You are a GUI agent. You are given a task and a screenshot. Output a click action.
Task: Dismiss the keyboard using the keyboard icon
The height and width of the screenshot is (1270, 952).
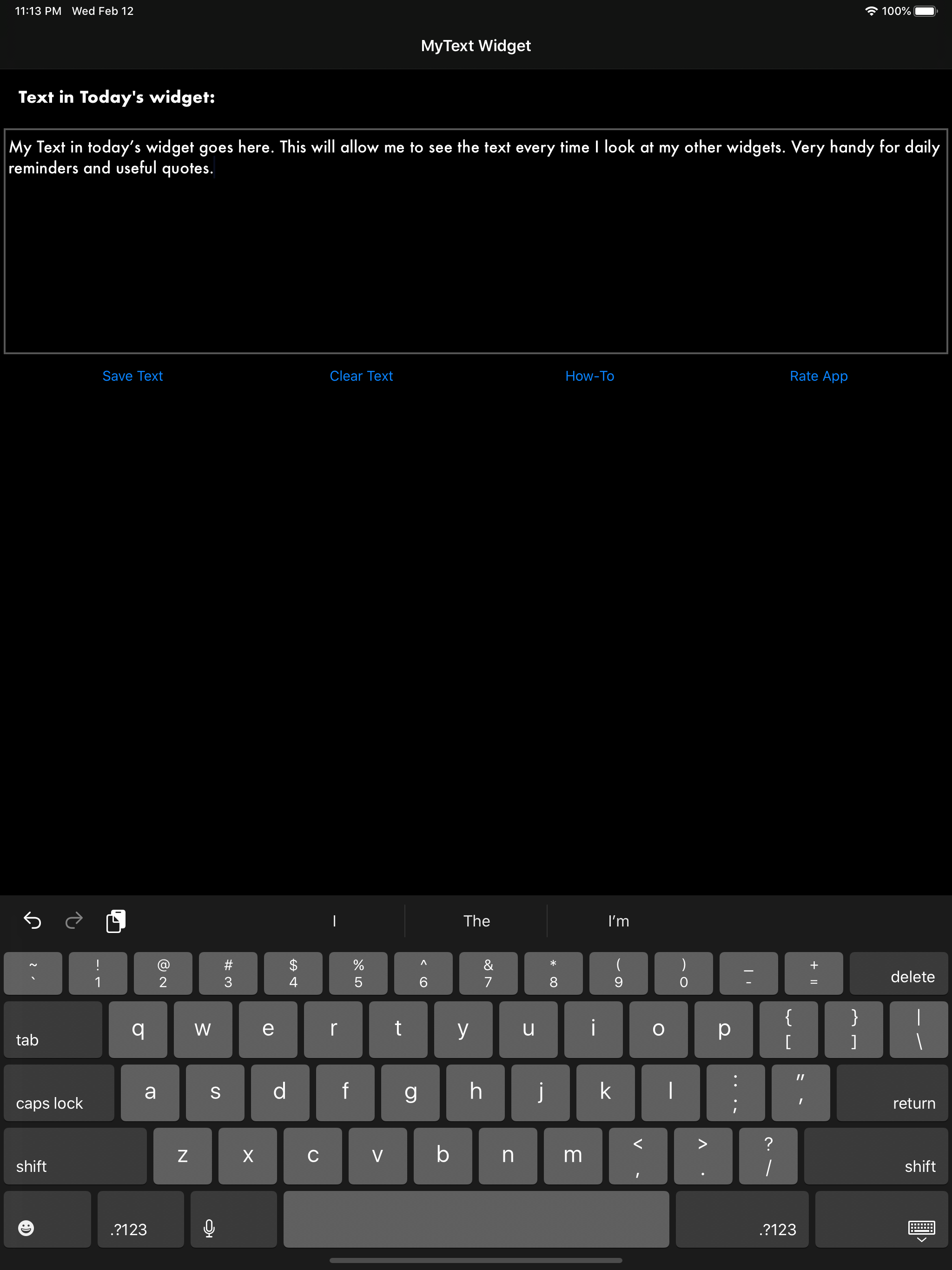[x=922, y=1229]
